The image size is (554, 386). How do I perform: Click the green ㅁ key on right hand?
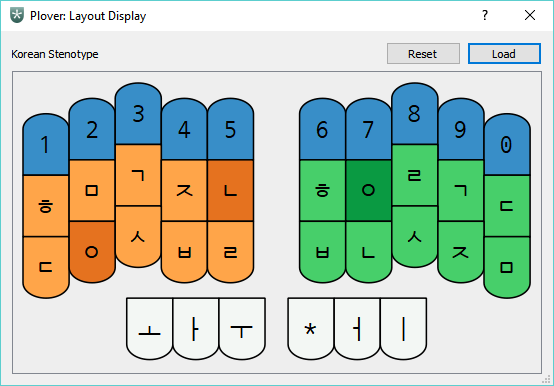[x=507, y=267]
